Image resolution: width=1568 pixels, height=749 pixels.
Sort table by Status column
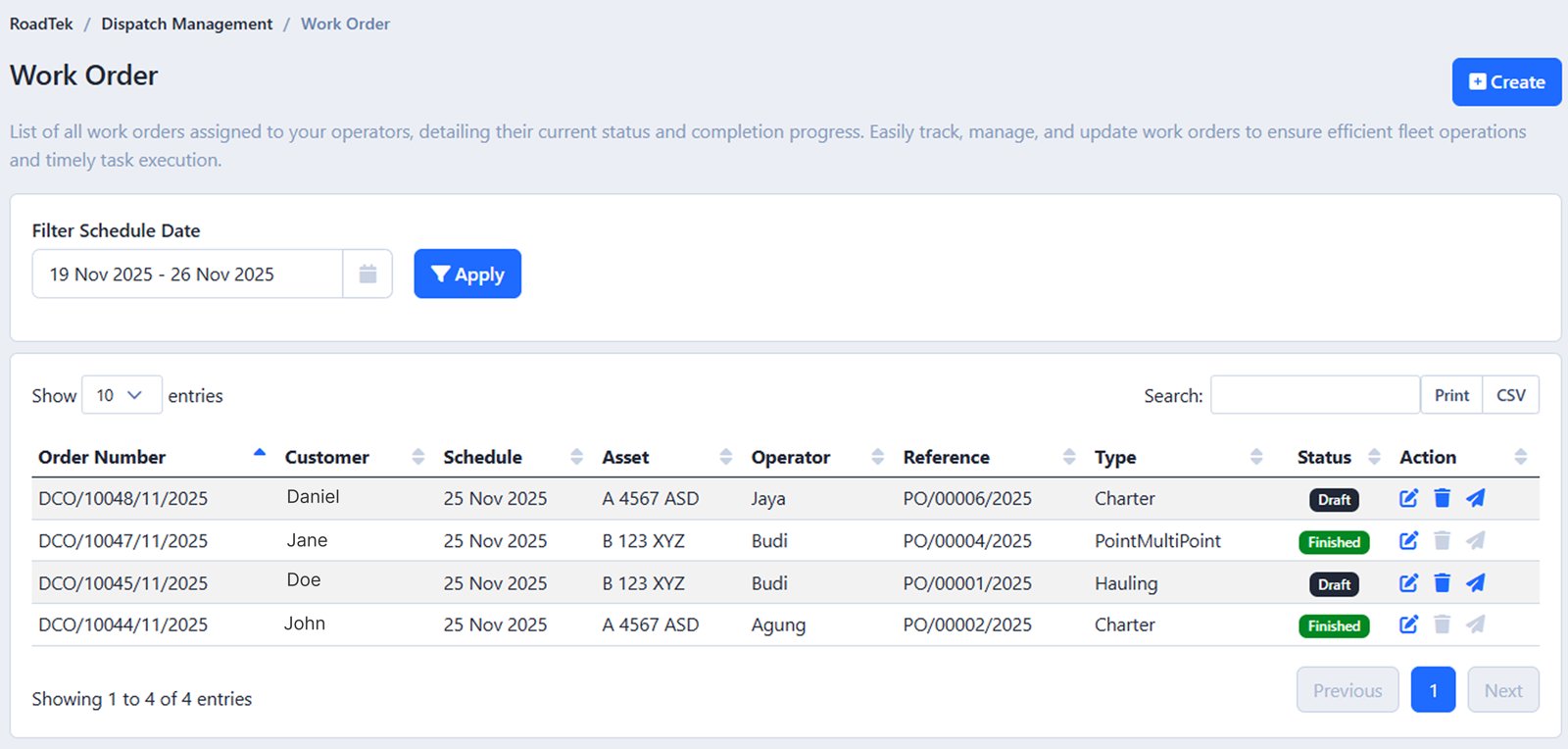click(x=1324, y=457)
